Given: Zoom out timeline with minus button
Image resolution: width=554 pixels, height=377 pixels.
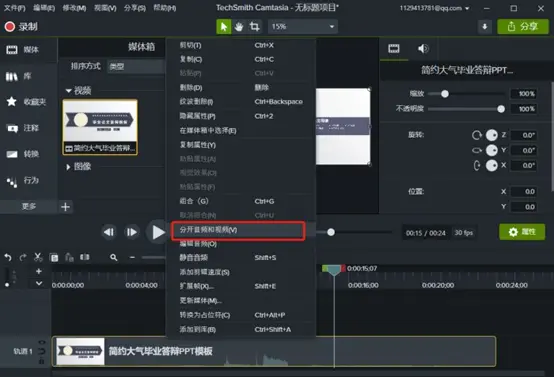Looking at the screenshot, I should pyautogui.click(x=132, y=258).
